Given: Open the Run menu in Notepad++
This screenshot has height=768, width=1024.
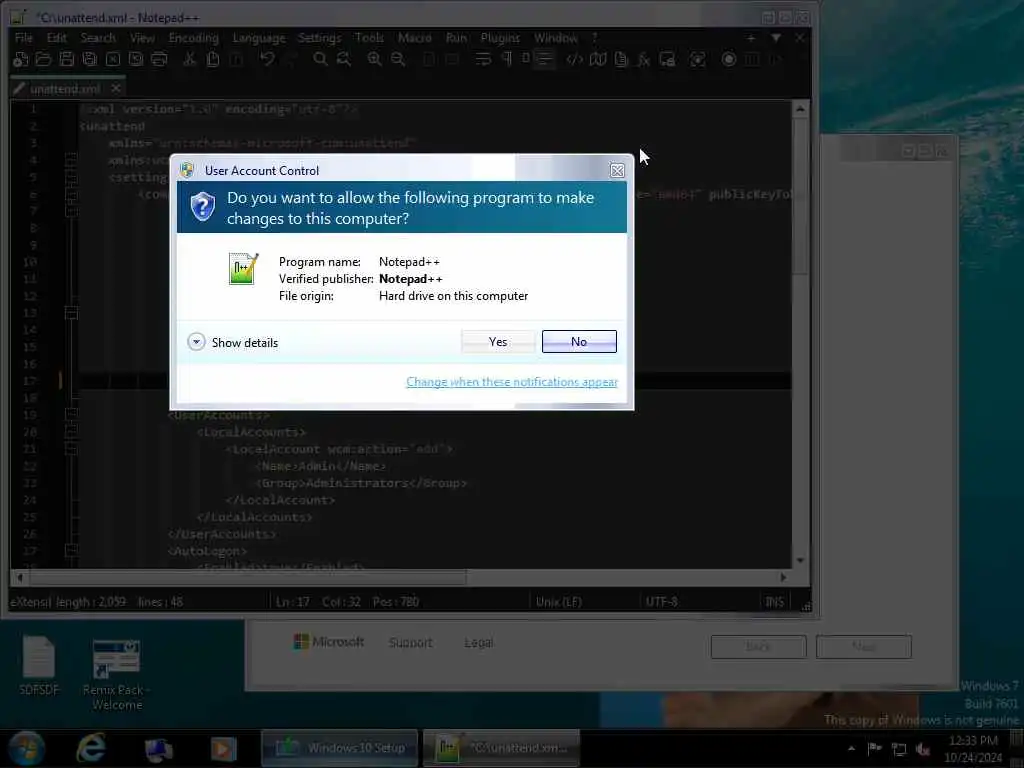Looking at the screenshot, I should [x=456, y=38].
